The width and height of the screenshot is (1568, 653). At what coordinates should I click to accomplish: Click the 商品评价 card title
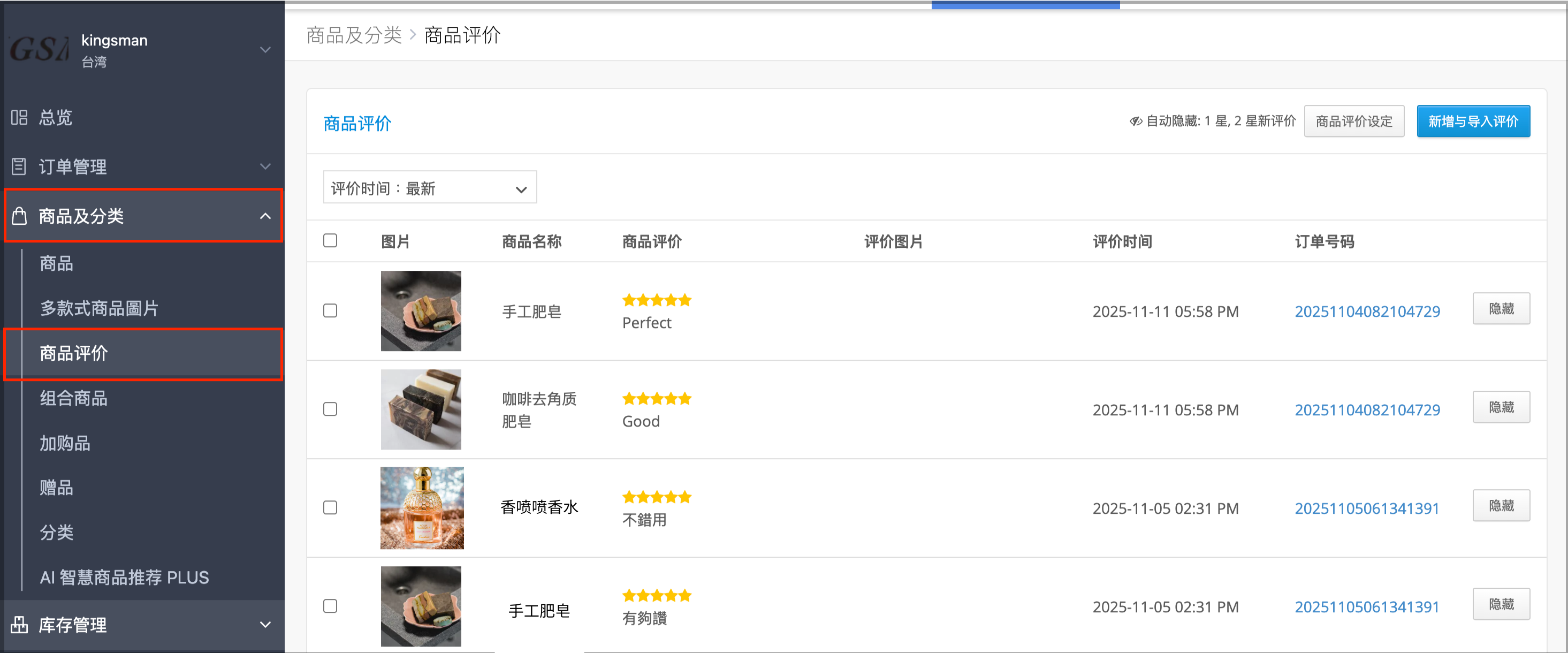[357, 124]
